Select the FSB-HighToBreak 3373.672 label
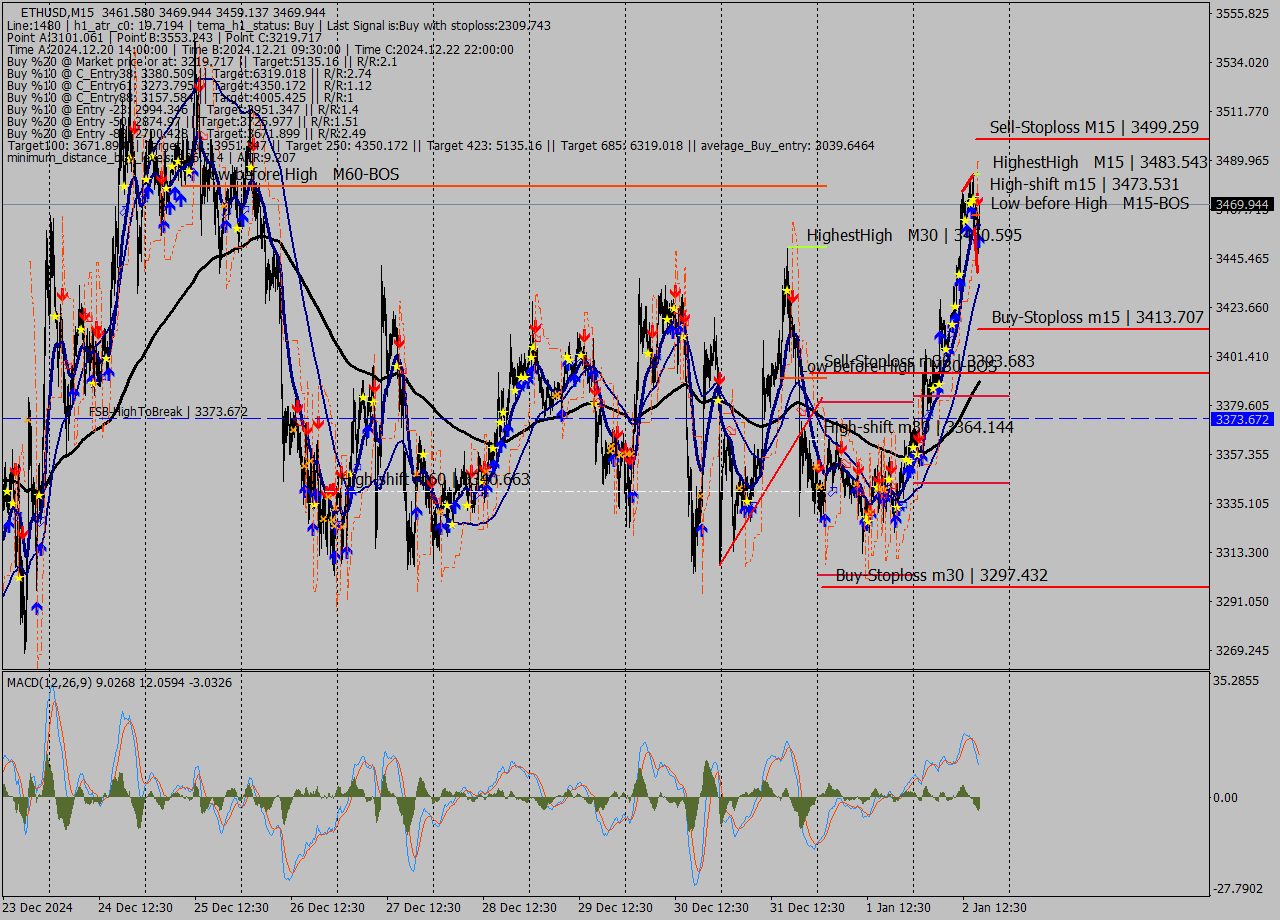Screen dimensions: 1280x920 pos(168,412)
